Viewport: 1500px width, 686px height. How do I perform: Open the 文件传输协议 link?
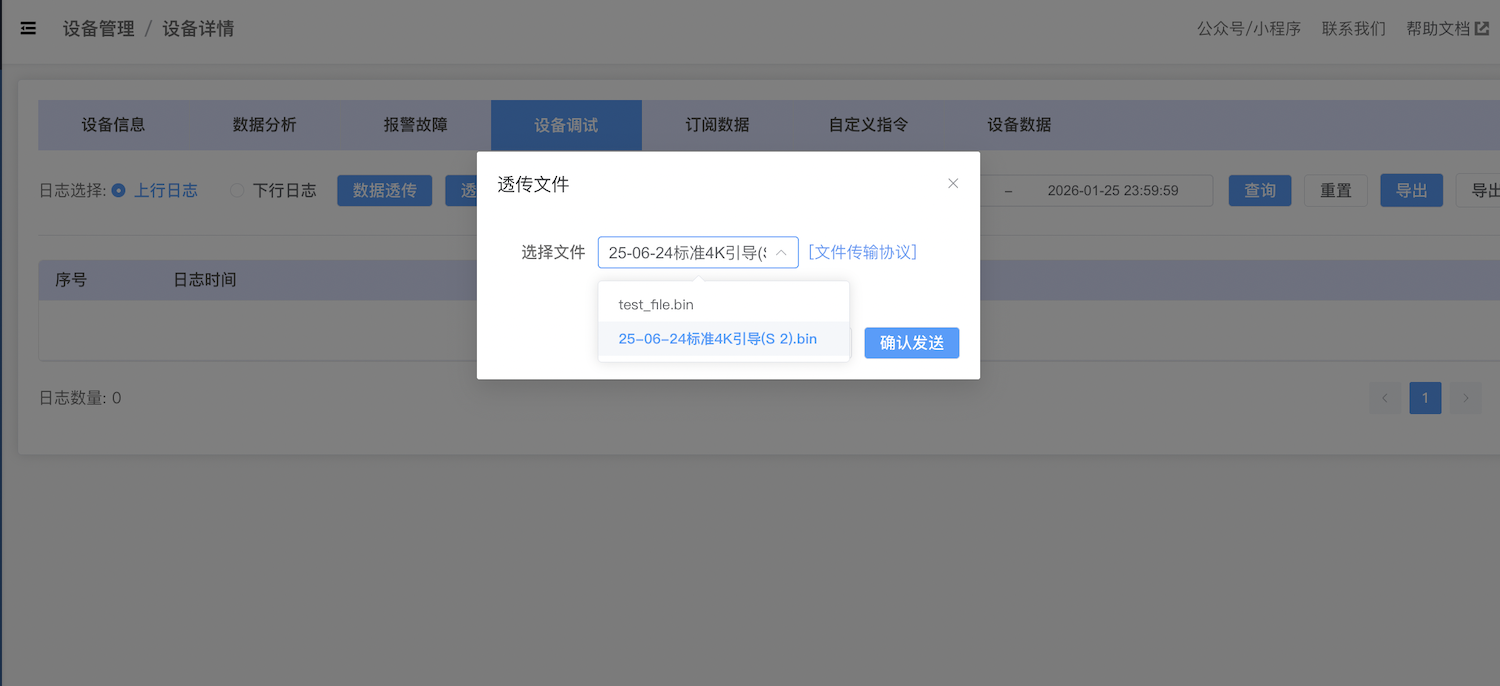(x=862, y=252)
